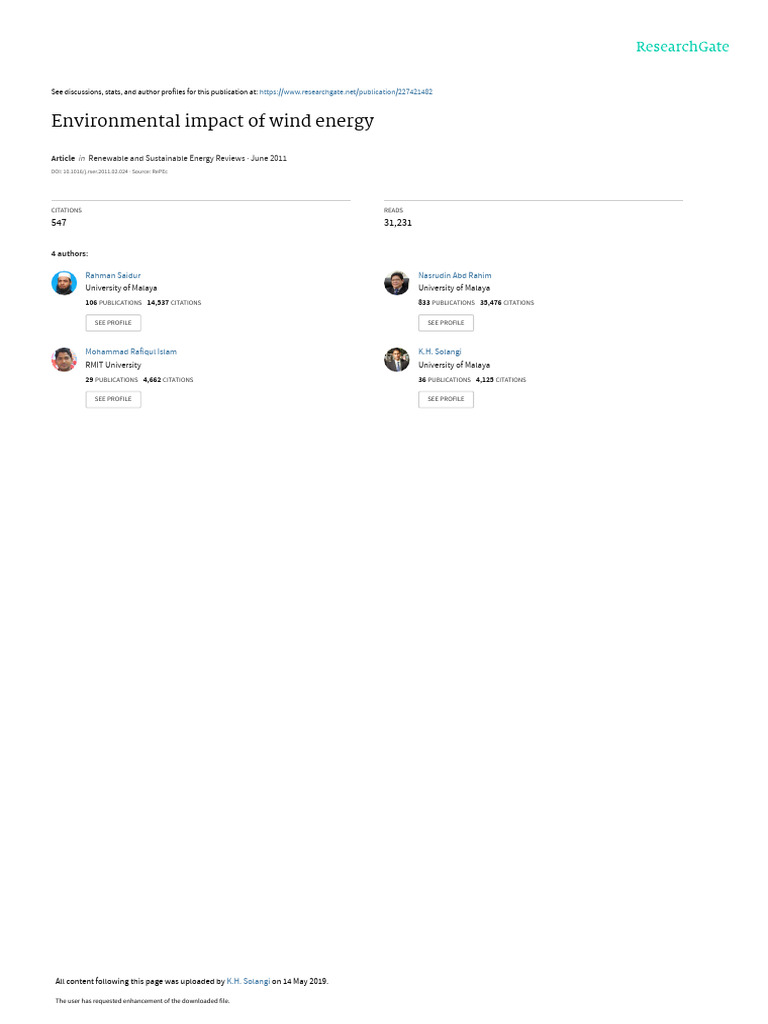Click the ResearchGate logo
This screenshot has width=768, height=1024.
click(682, 47)
